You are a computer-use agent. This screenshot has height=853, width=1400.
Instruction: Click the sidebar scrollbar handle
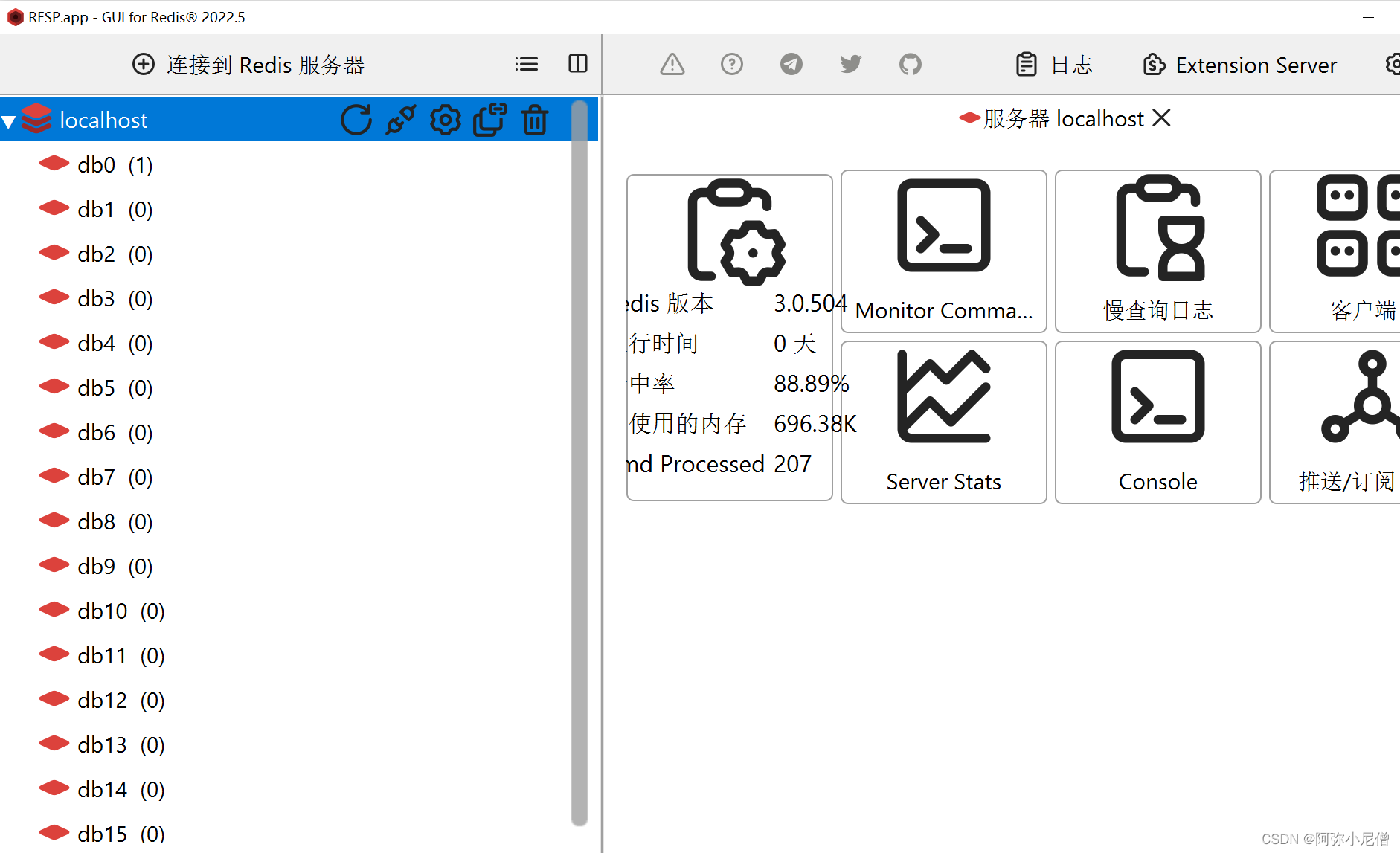pyautogui.click(x=579, y=461)
